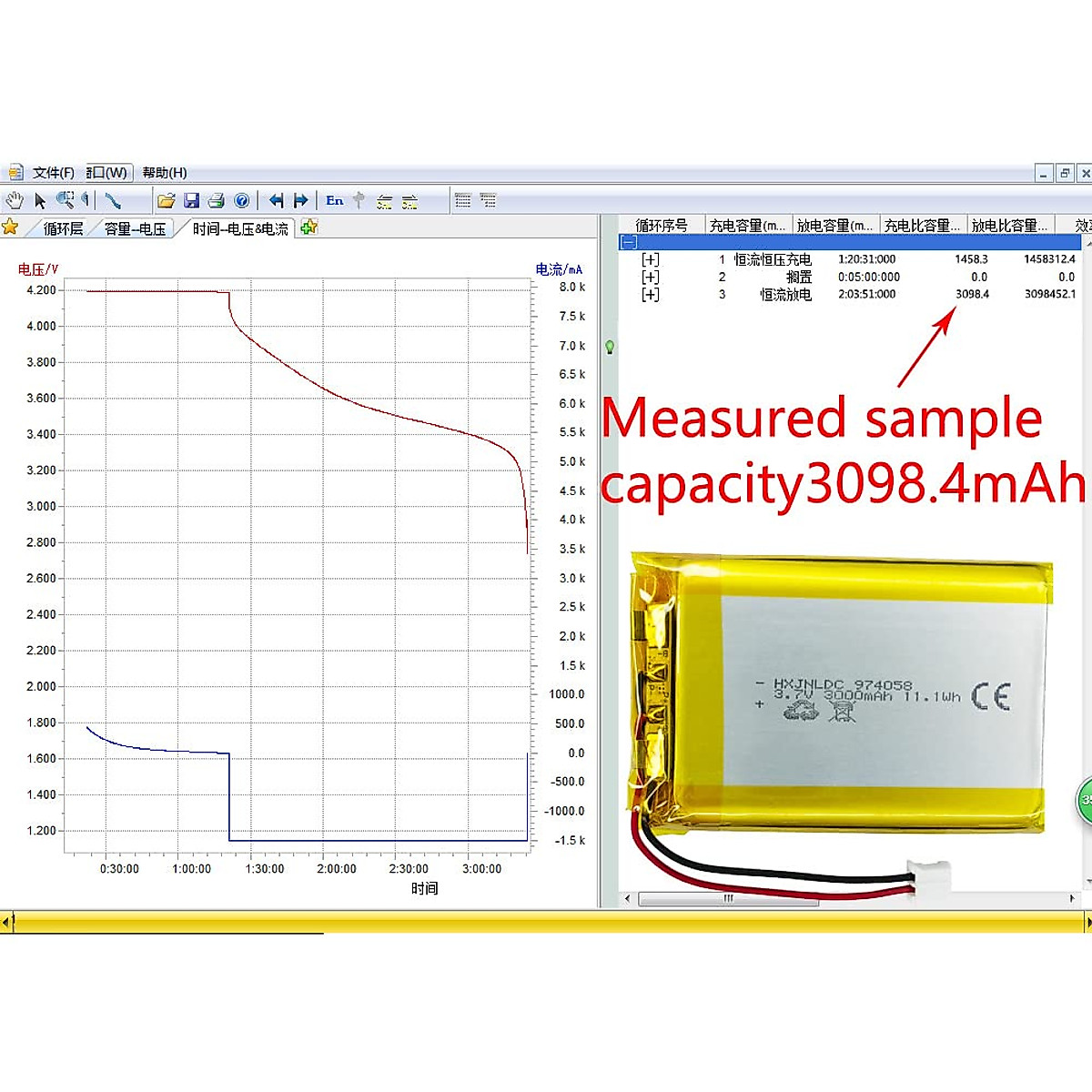Expand step 1 恒流恒压充电 row
1092x1092 pixels.
point(650,259)
